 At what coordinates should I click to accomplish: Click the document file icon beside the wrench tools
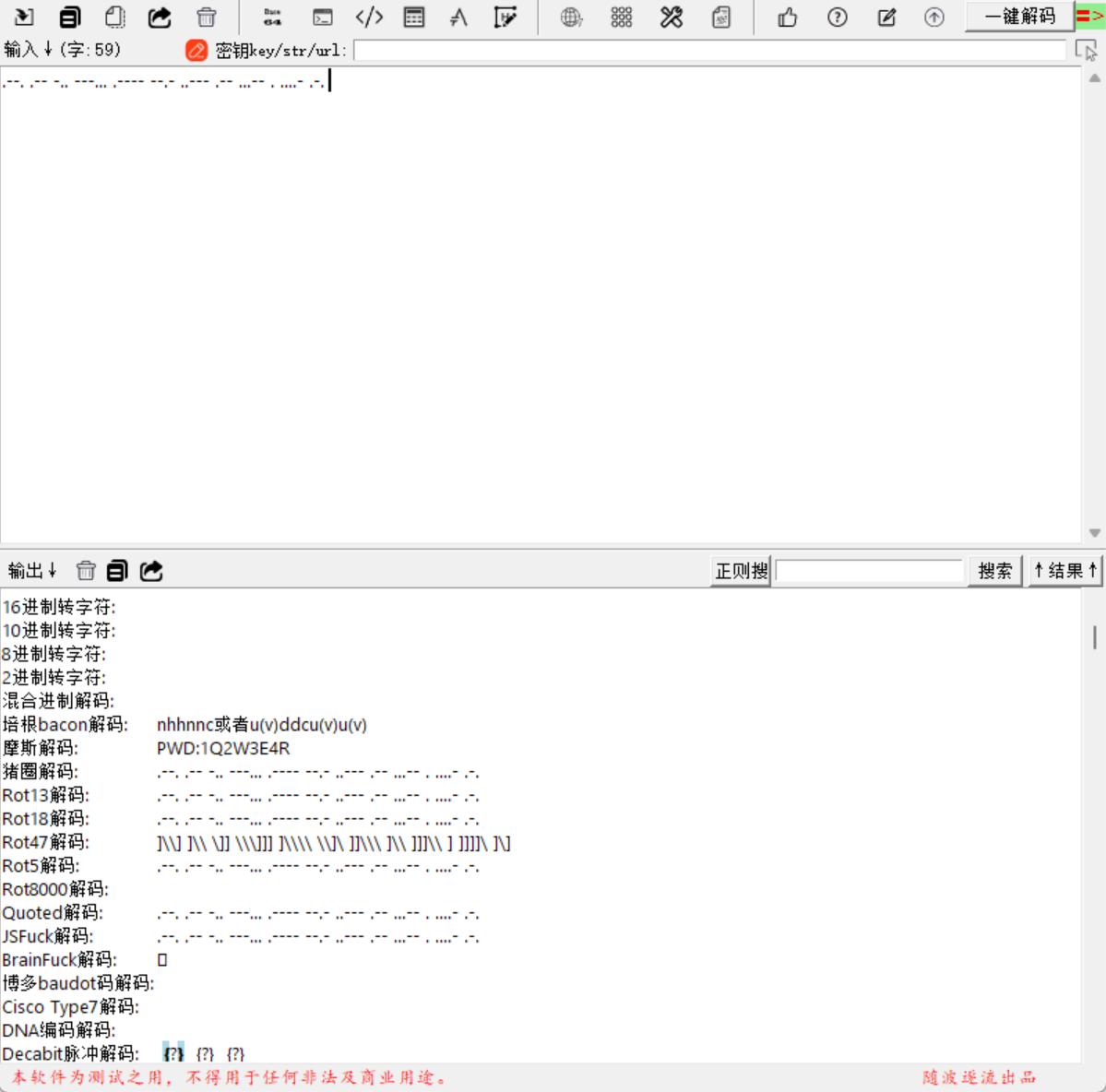(x=720, y=17)
